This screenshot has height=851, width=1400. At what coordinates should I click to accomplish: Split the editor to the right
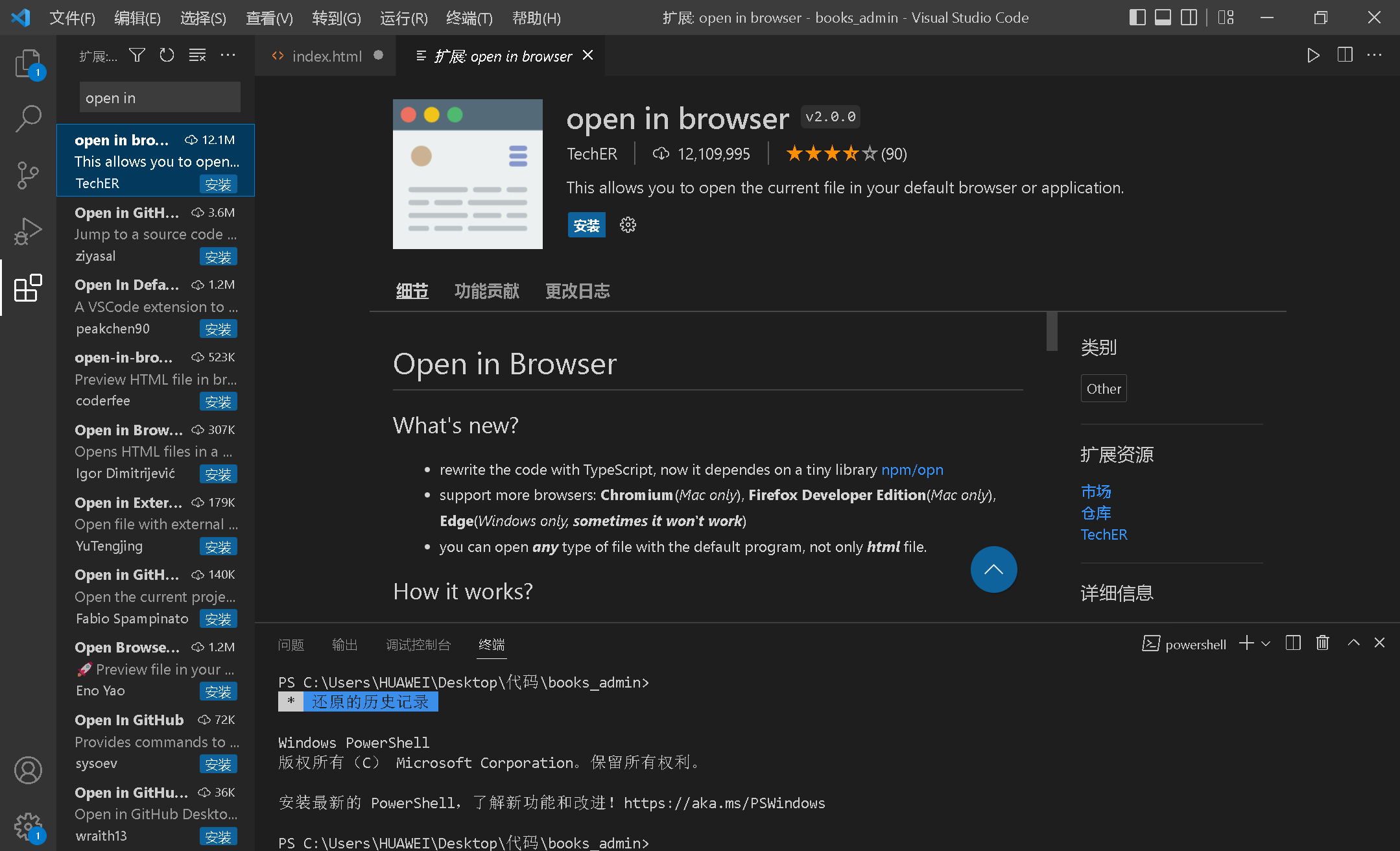tap(1345, 55)
